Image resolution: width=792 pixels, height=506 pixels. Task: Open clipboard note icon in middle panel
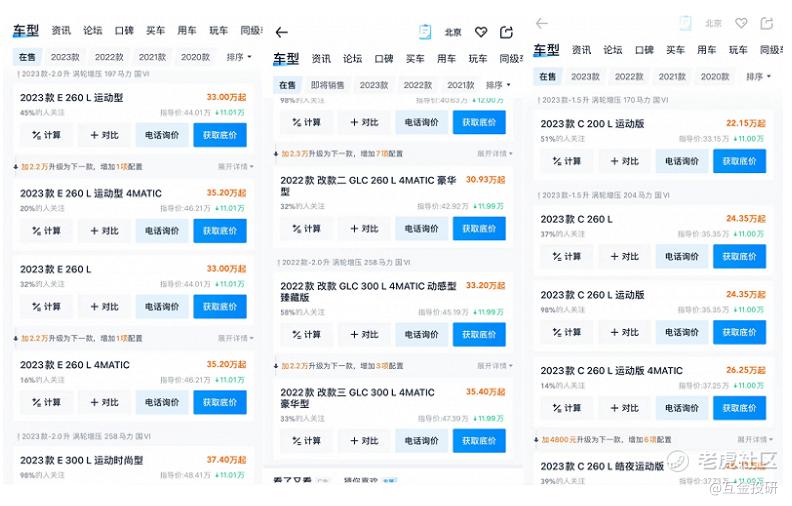(x=425, y=32)
